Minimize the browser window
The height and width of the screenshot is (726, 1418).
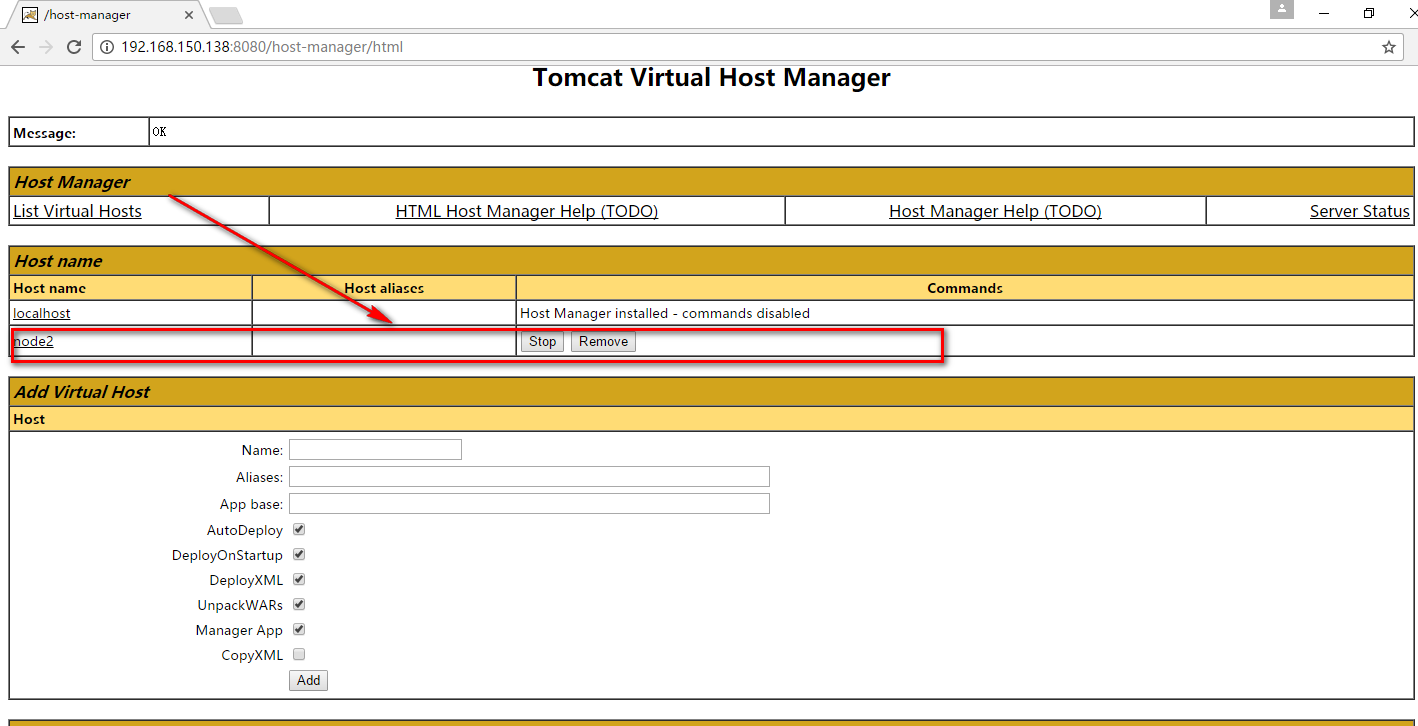click(1325, 12)
